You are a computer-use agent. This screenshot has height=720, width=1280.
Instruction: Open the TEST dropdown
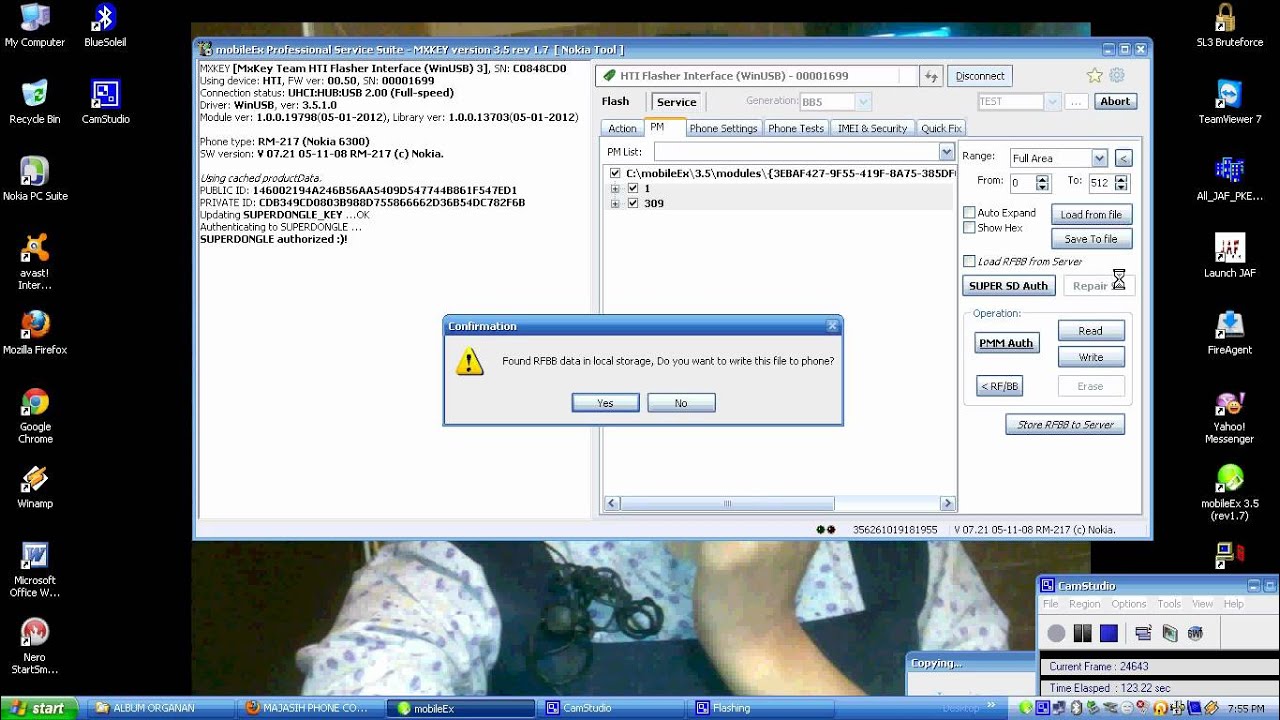click(x=1051, y=101)
